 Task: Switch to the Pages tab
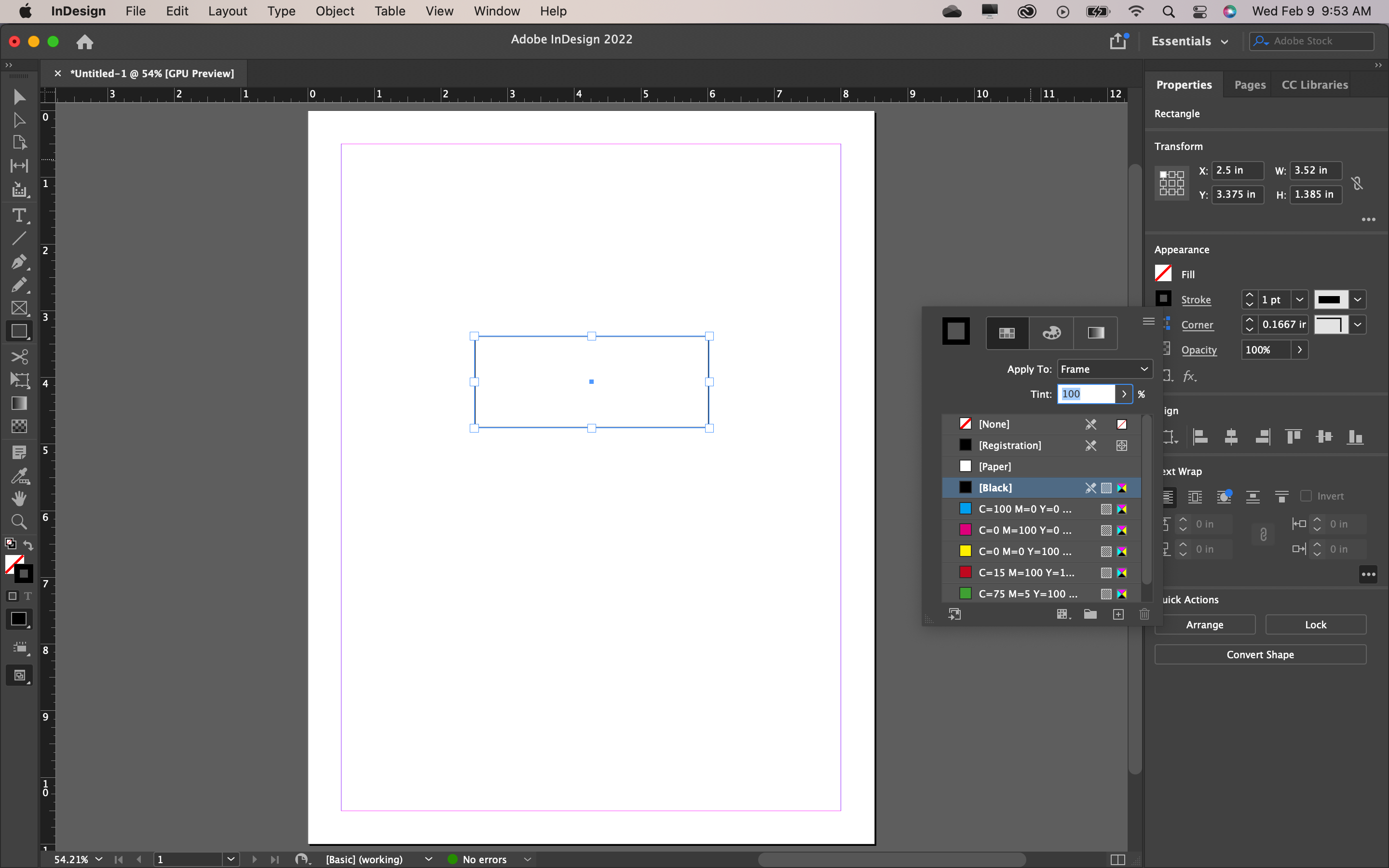click(x=1249, y=84)
